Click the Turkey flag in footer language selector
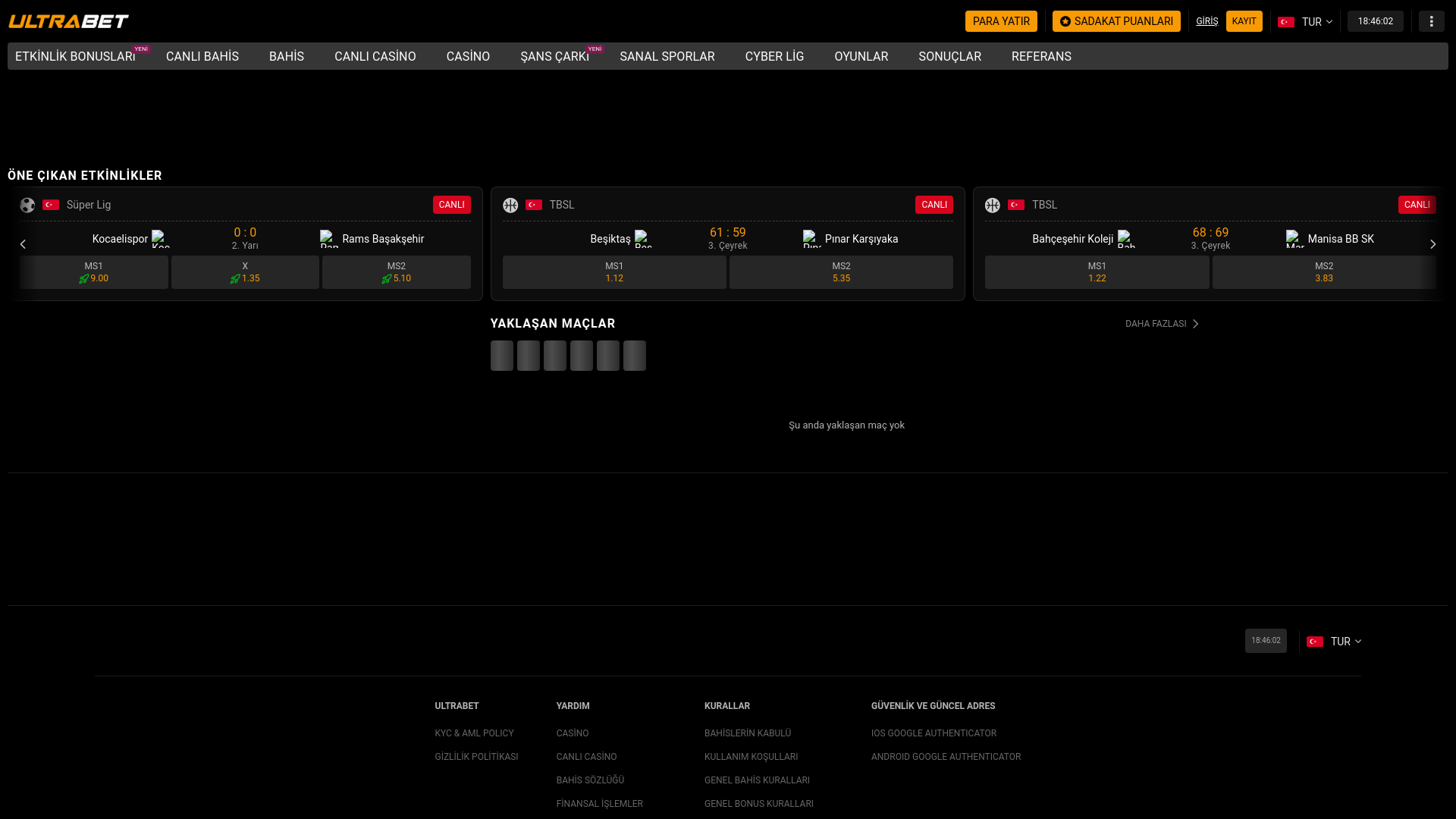This screenshot has height=819, width=1456. click(x=1315, y=642)
